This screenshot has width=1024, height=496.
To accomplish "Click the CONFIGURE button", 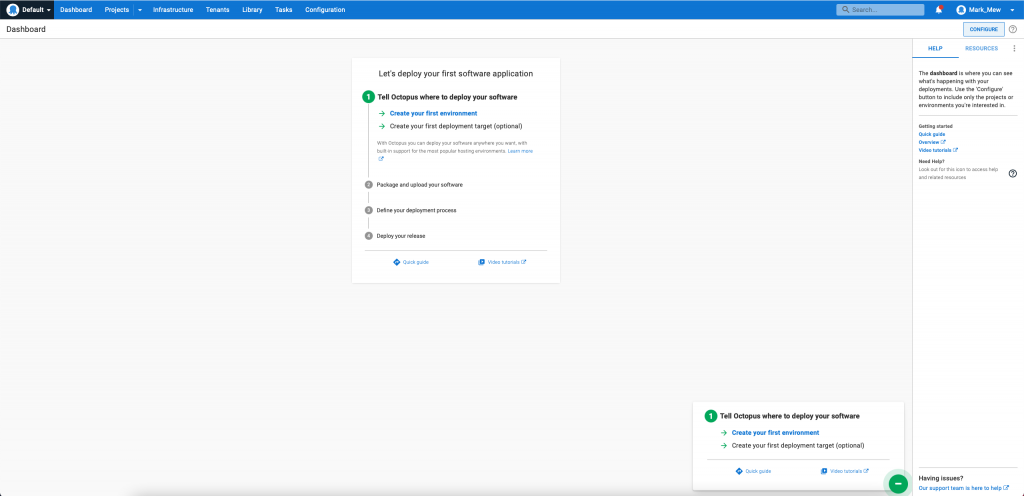I will (x=984, y=29).
